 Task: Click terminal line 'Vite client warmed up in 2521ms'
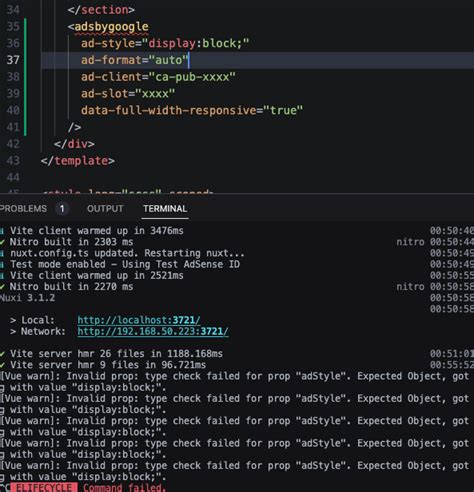click(x=97, y=275)
